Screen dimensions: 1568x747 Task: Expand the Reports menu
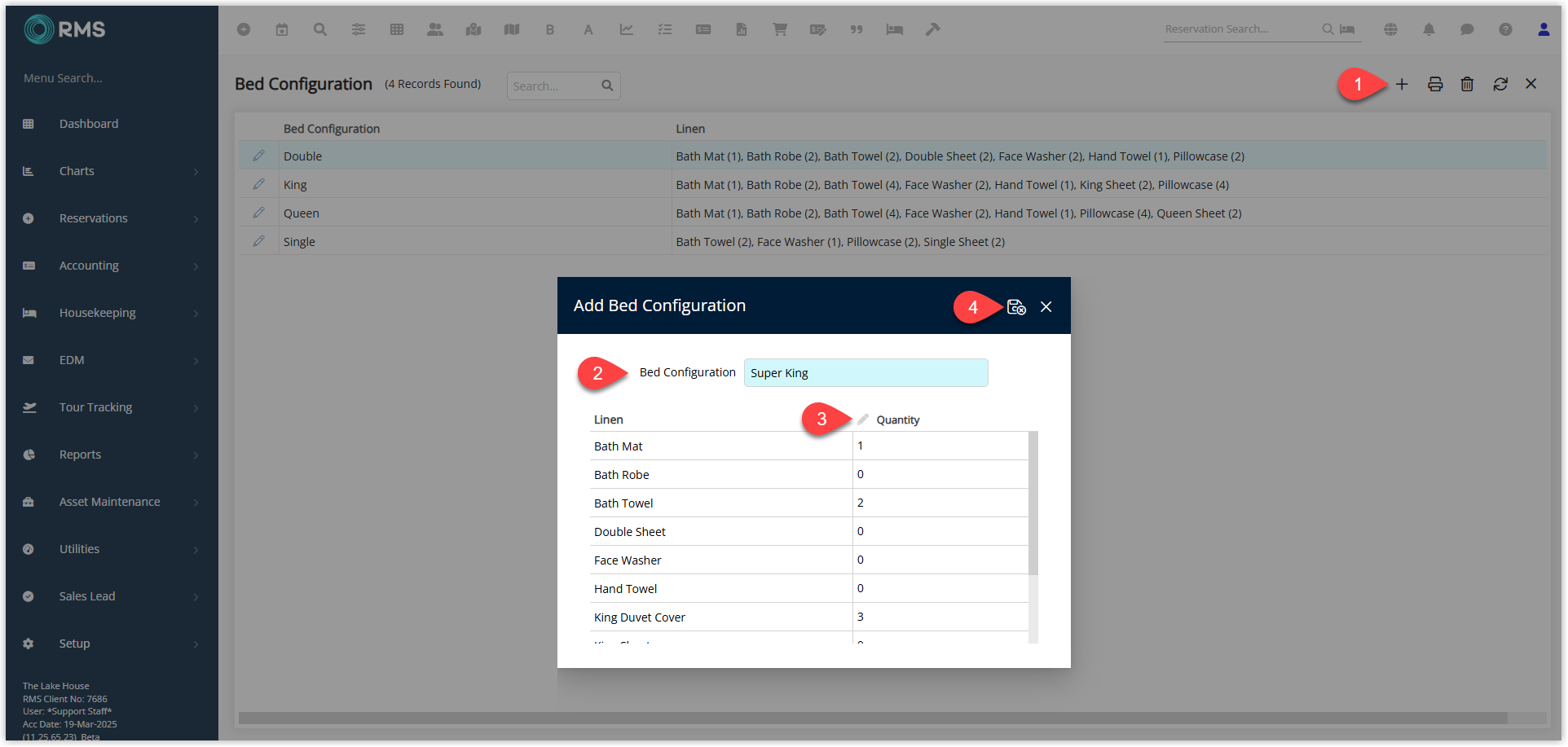click(x=112, y=455)
